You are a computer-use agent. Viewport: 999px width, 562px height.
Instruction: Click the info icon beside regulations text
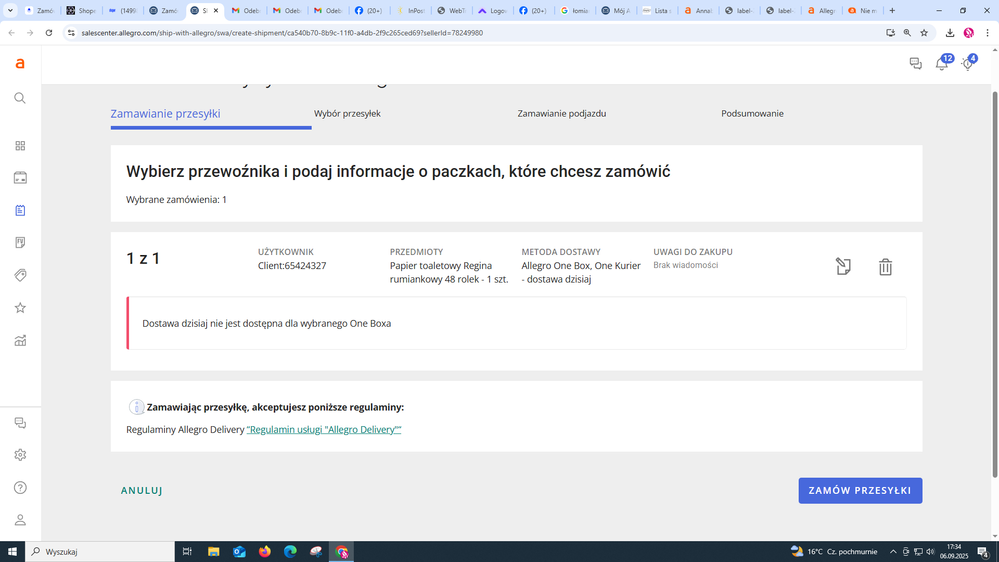coord(136,407)
